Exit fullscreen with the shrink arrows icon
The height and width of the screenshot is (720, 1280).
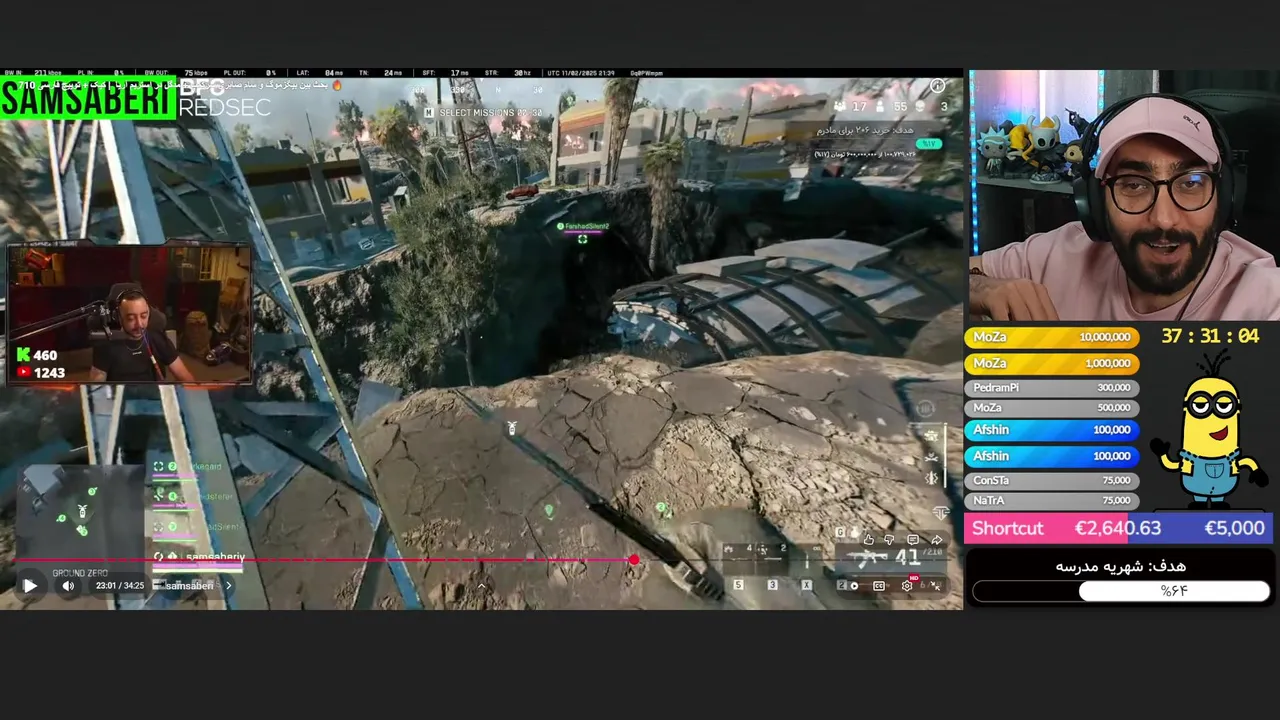click(935, 586)
